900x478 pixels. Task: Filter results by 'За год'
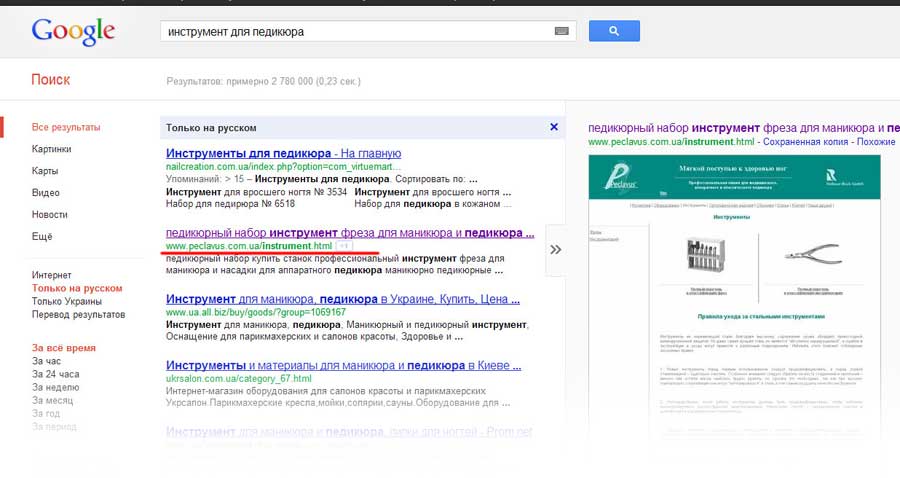click(x=46, y=413)
